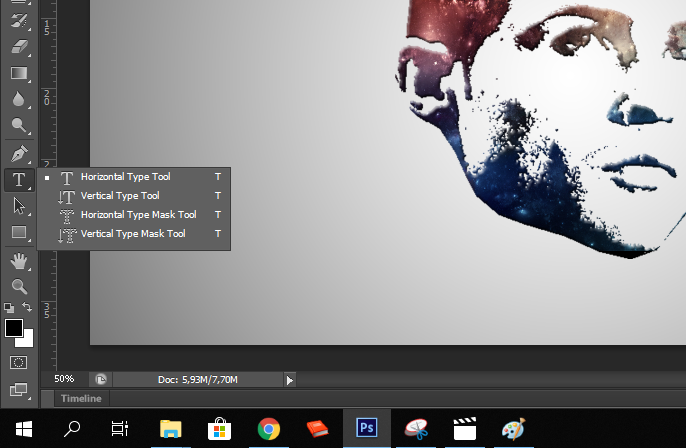Choose Horizontal Type Tool from flyout
The width and height of the screenshot is (686, 448).
tap(134, 177)
